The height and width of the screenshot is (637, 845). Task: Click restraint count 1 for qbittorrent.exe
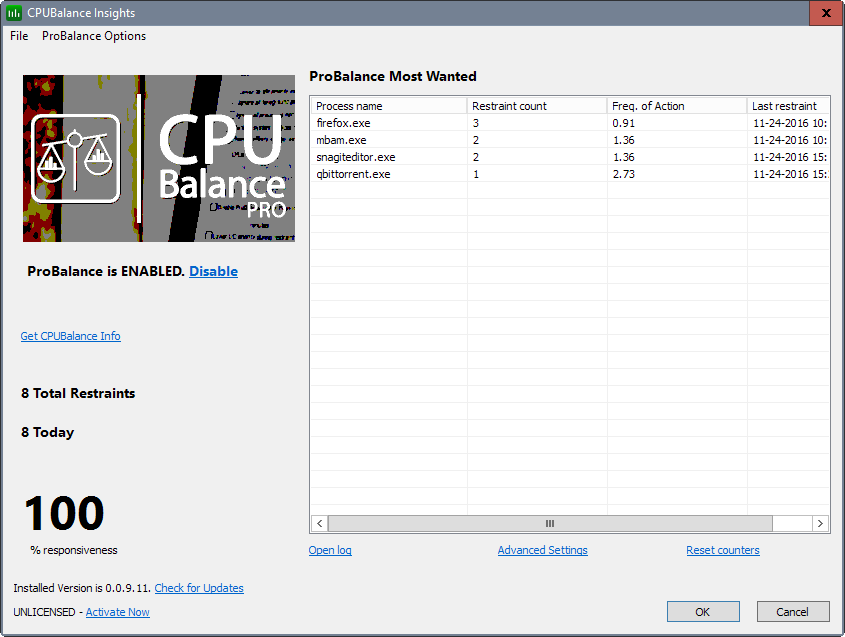point(476,174)
